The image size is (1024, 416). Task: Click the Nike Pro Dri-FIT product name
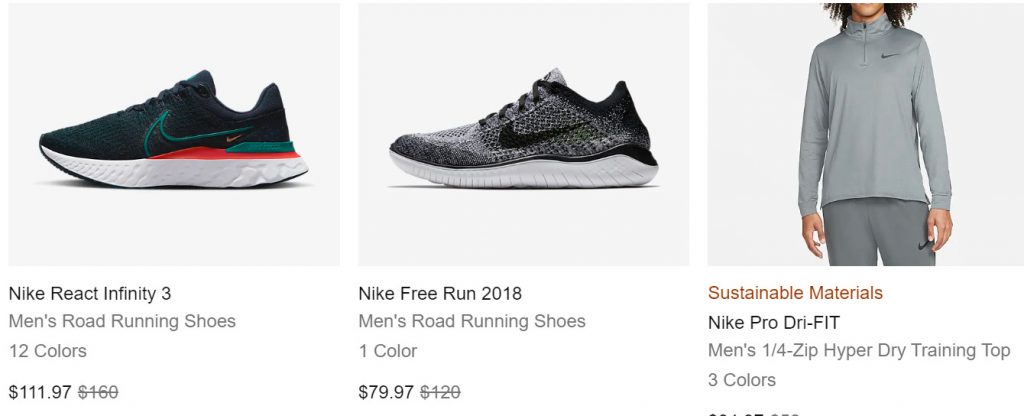click(774, 322)
